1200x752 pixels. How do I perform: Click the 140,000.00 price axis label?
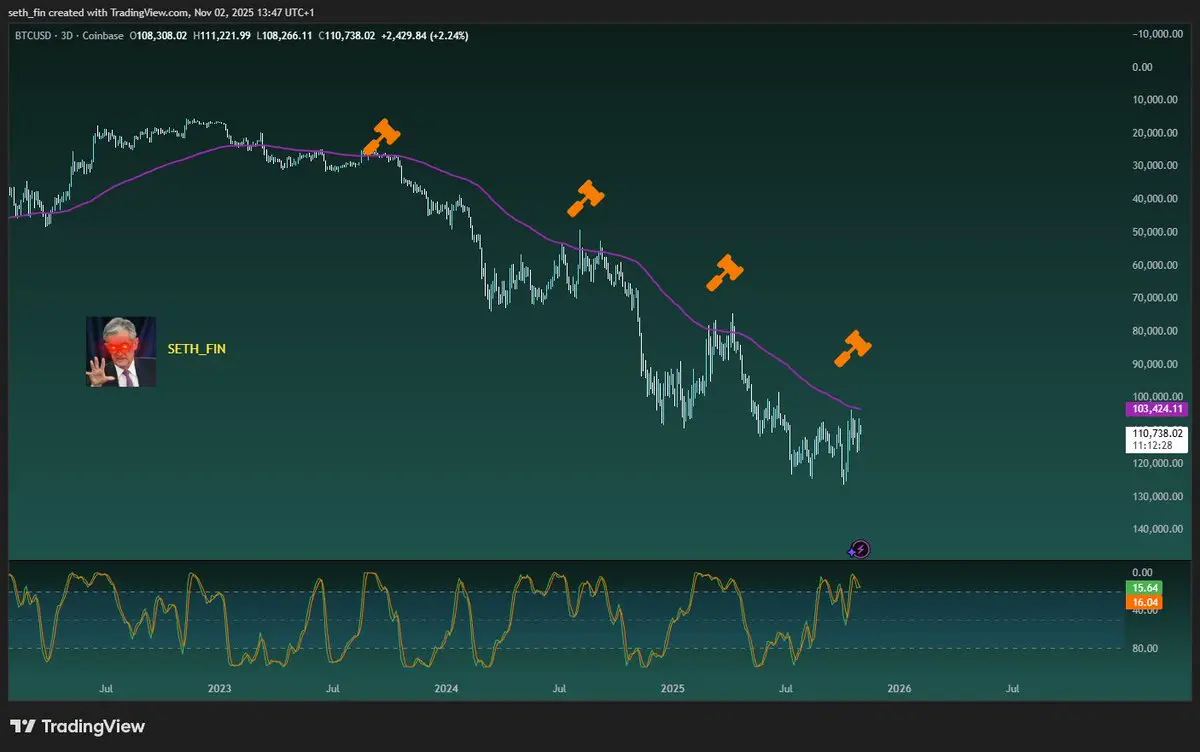pos(1157,530)
